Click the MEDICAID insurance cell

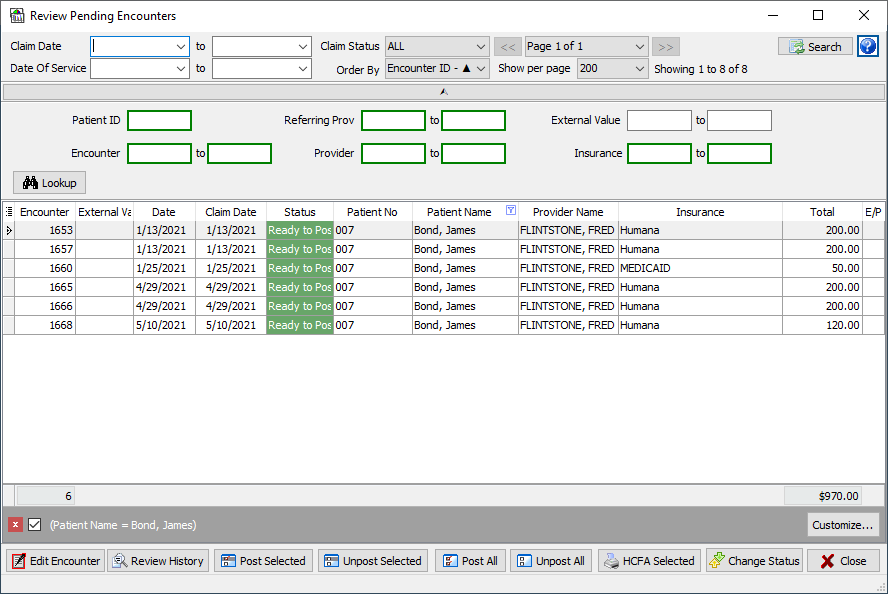700,268
